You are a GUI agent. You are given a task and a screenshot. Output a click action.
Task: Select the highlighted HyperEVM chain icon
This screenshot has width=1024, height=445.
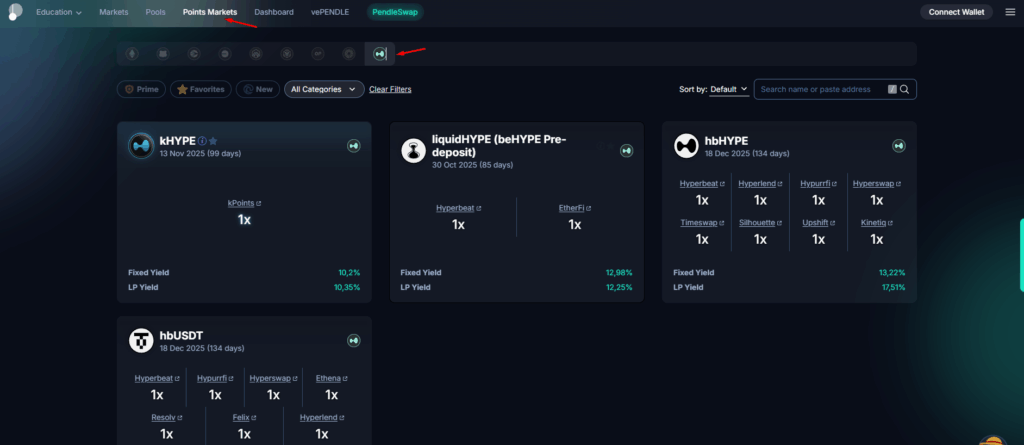pyautogui.click(x=379, y=54)
